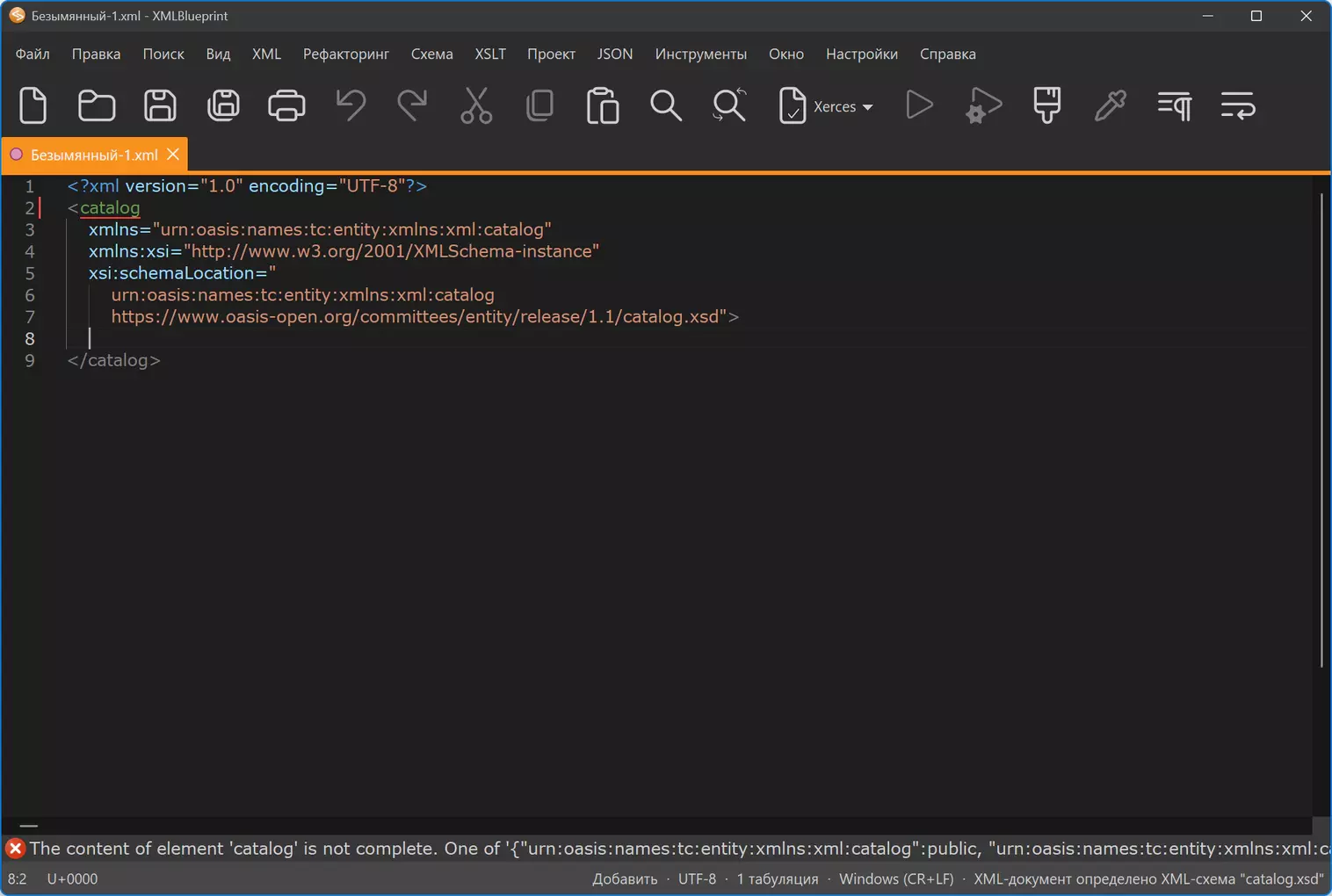Viewport: 1332px width, 896px height.
Task: Change indentation via 1 табуляция entry
Action: pos(778,878)
